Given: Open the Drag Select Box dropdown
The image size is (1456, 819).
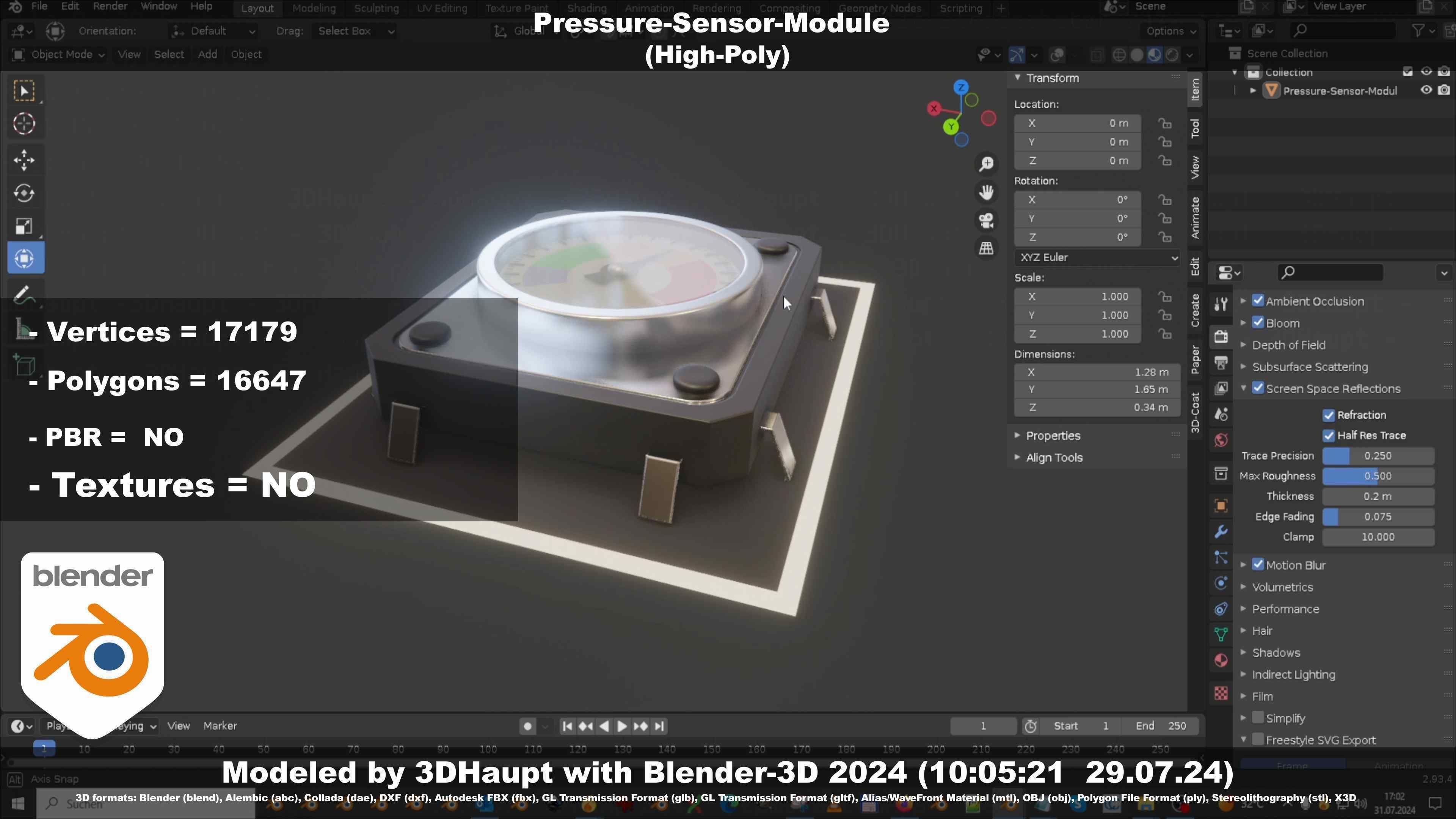Looking at the screenshot, I should coord(356,31).
